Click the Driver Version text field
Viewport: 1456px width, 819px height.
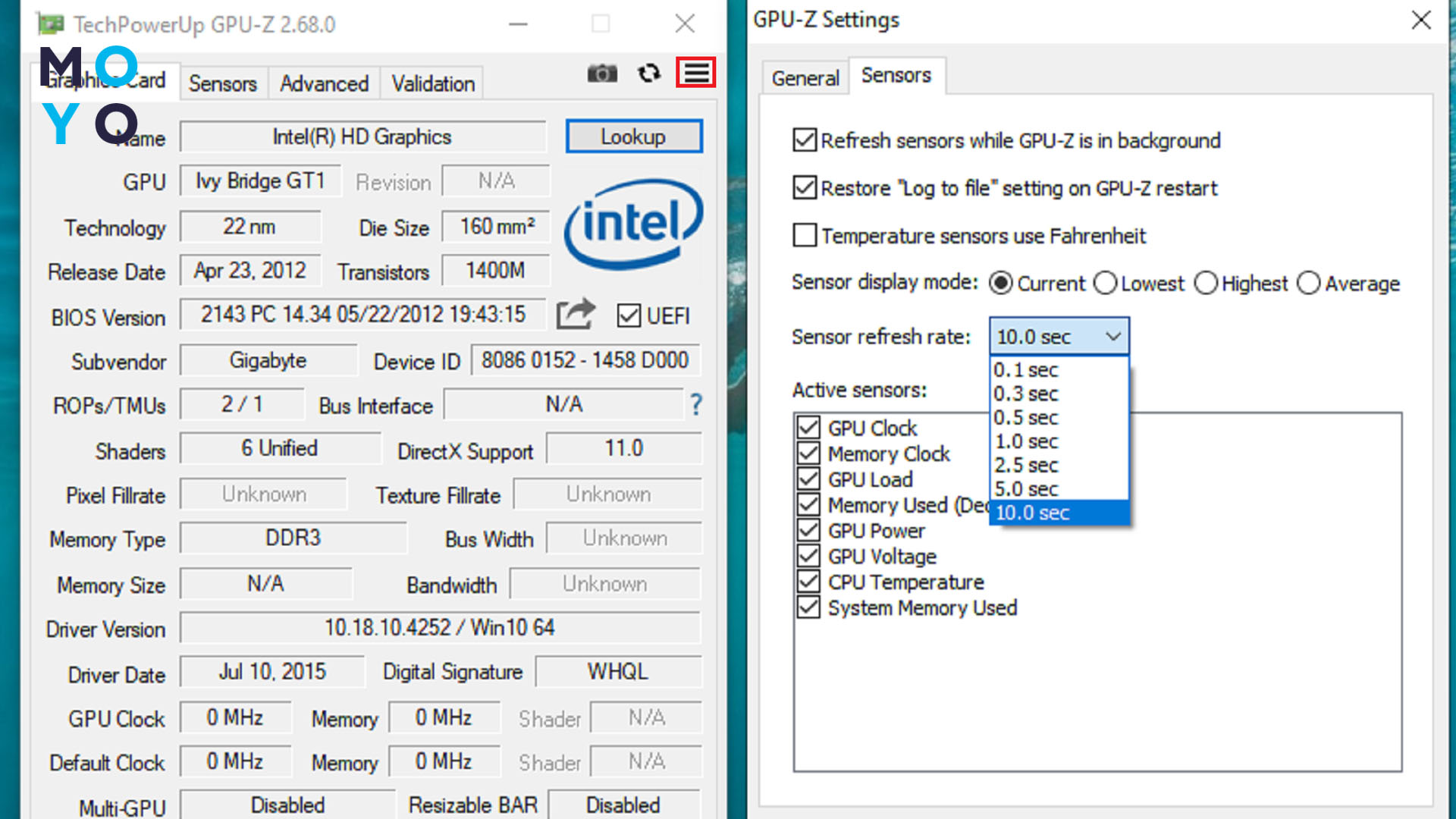click(x=440, y=628)
